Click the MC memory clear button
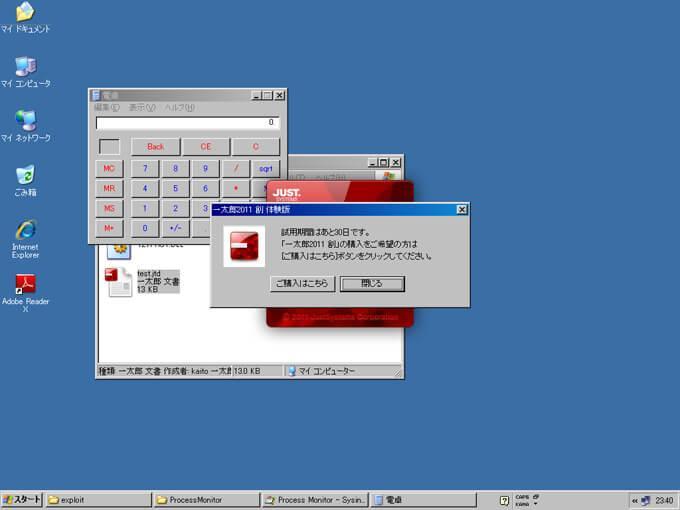 click(x=109, y=168)
